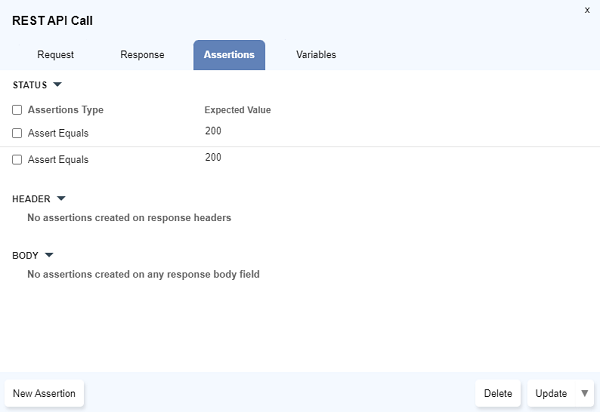This screenshot has height=412, width=600.
Task: Click the Expected Value column header
Action: pos(238,110)
